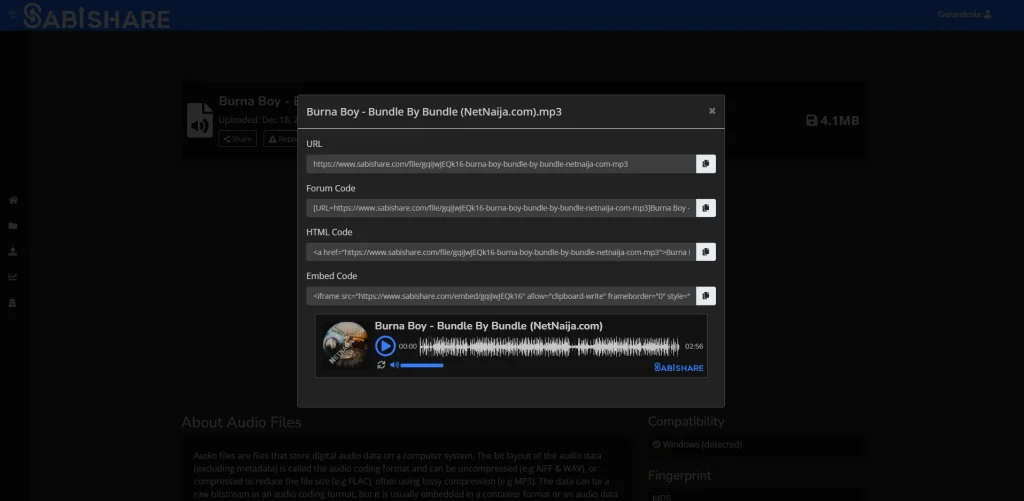Toggle loop in the audio player
Image resolution: width=1024 pixels, height=501 pixels.
pyautogui.click(x=381, y=364)
